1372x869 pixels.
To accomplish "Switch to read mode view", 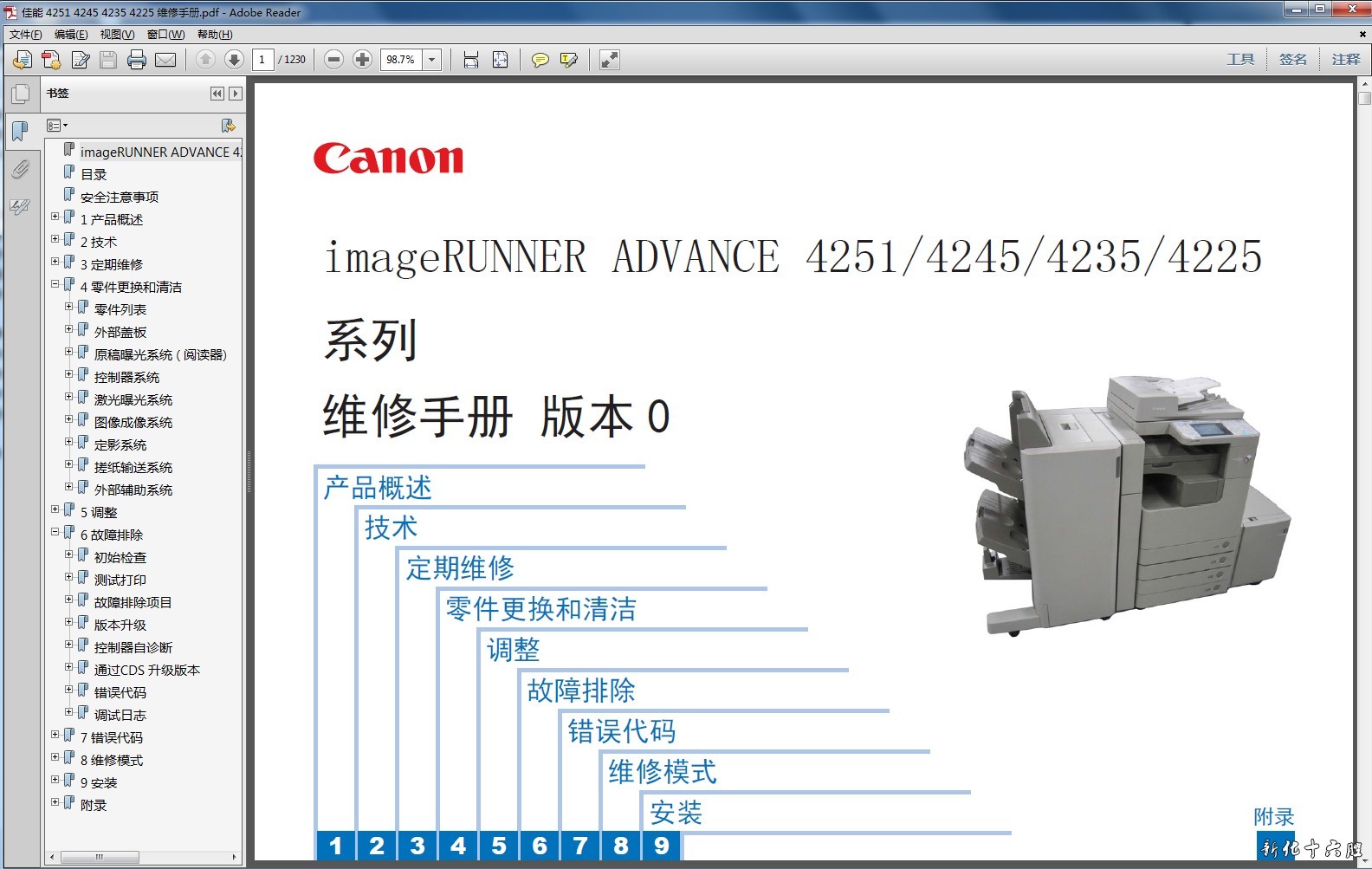I will click(x=610, y=60).
